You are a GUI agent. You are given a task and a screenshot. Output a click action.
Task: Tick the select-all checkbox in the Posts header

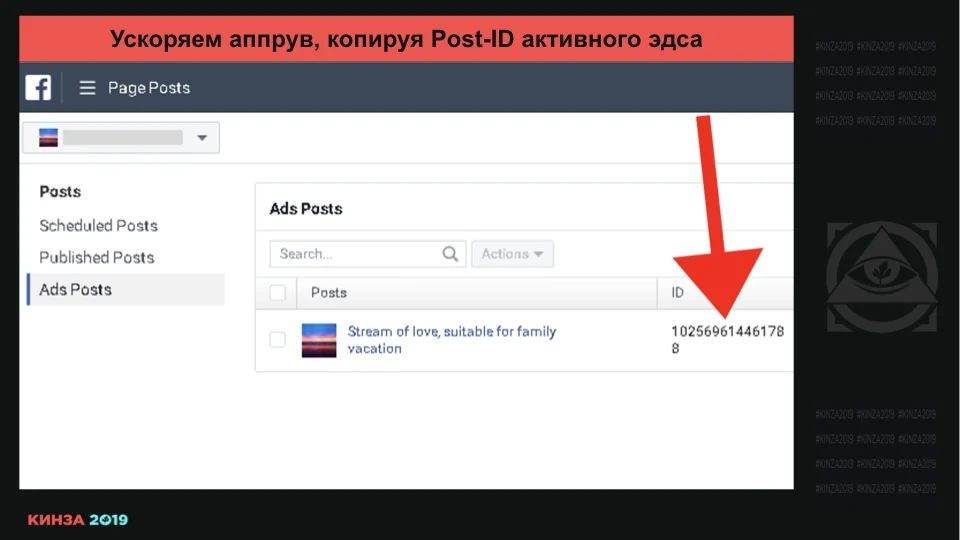pyautogui.click(x=277, y=293)
